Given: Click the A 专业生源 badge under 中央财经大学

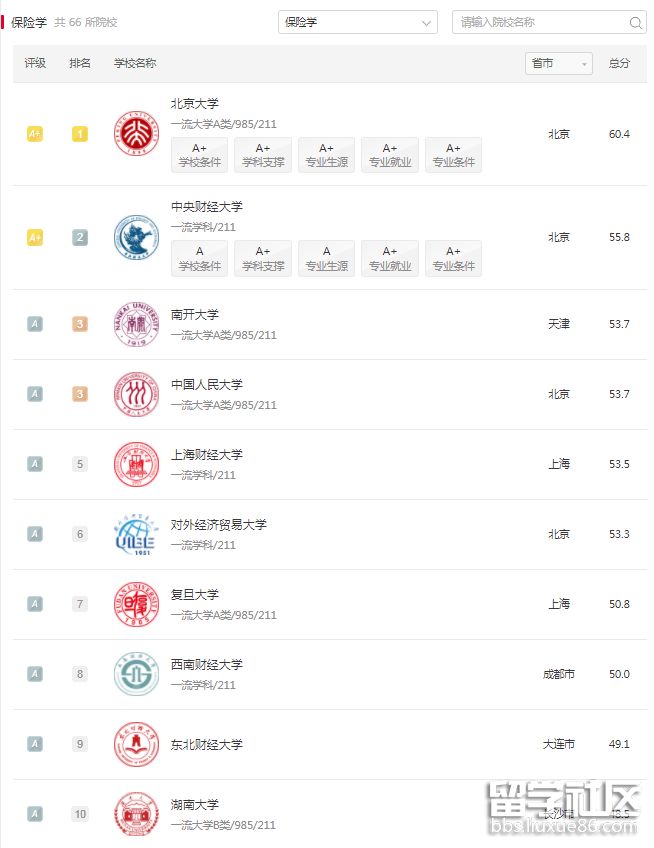Looking at the screenshot, I should (x=326, y=258).
